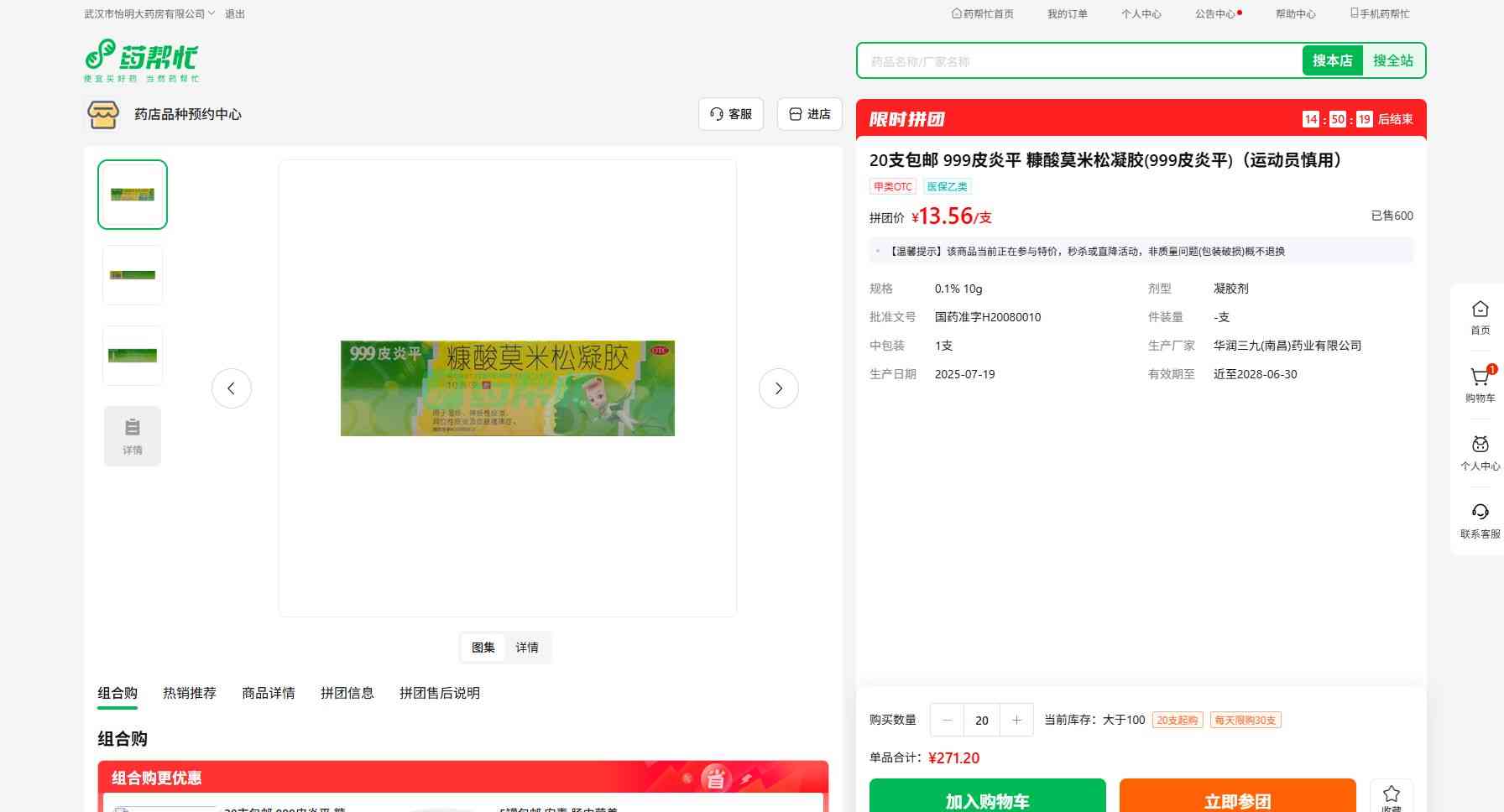Select the second product thumbnail image
The height and width of the screenshot is (812, 1504).
pos(133,275)
